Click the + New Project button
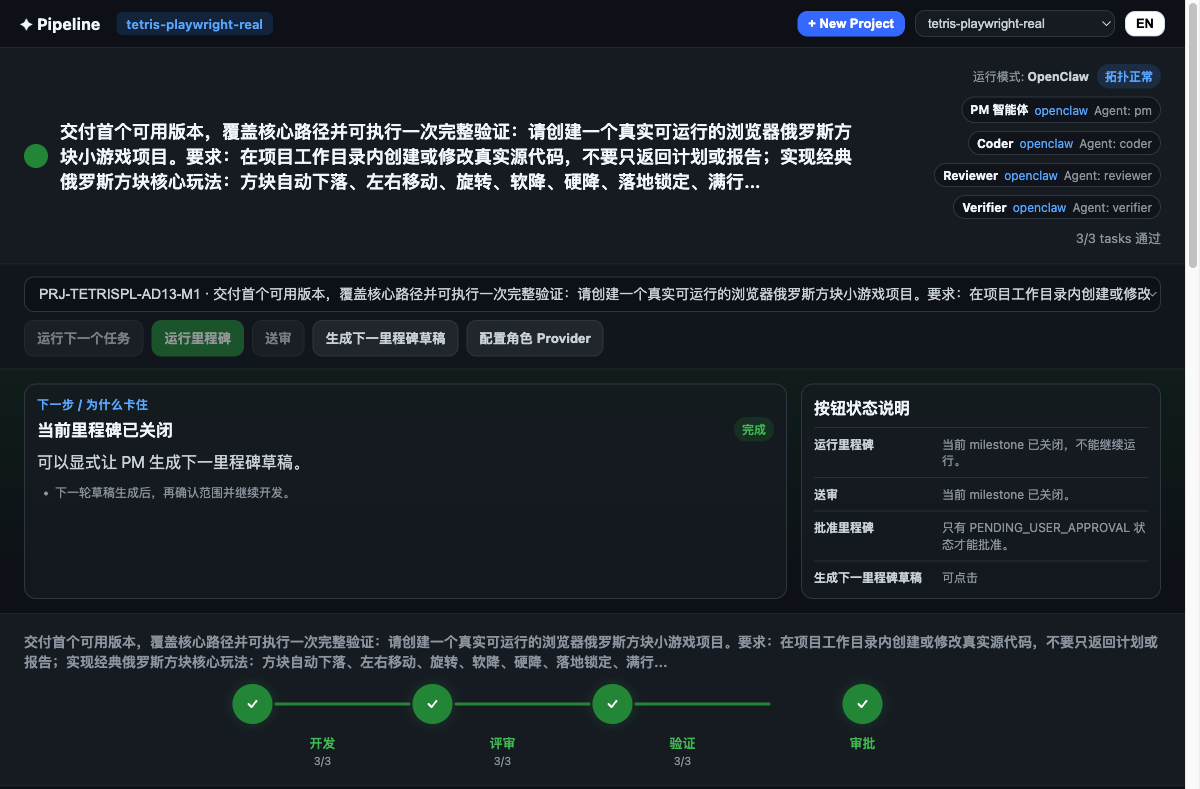This screenshot has height=789, width=1200. click(851, 23)
